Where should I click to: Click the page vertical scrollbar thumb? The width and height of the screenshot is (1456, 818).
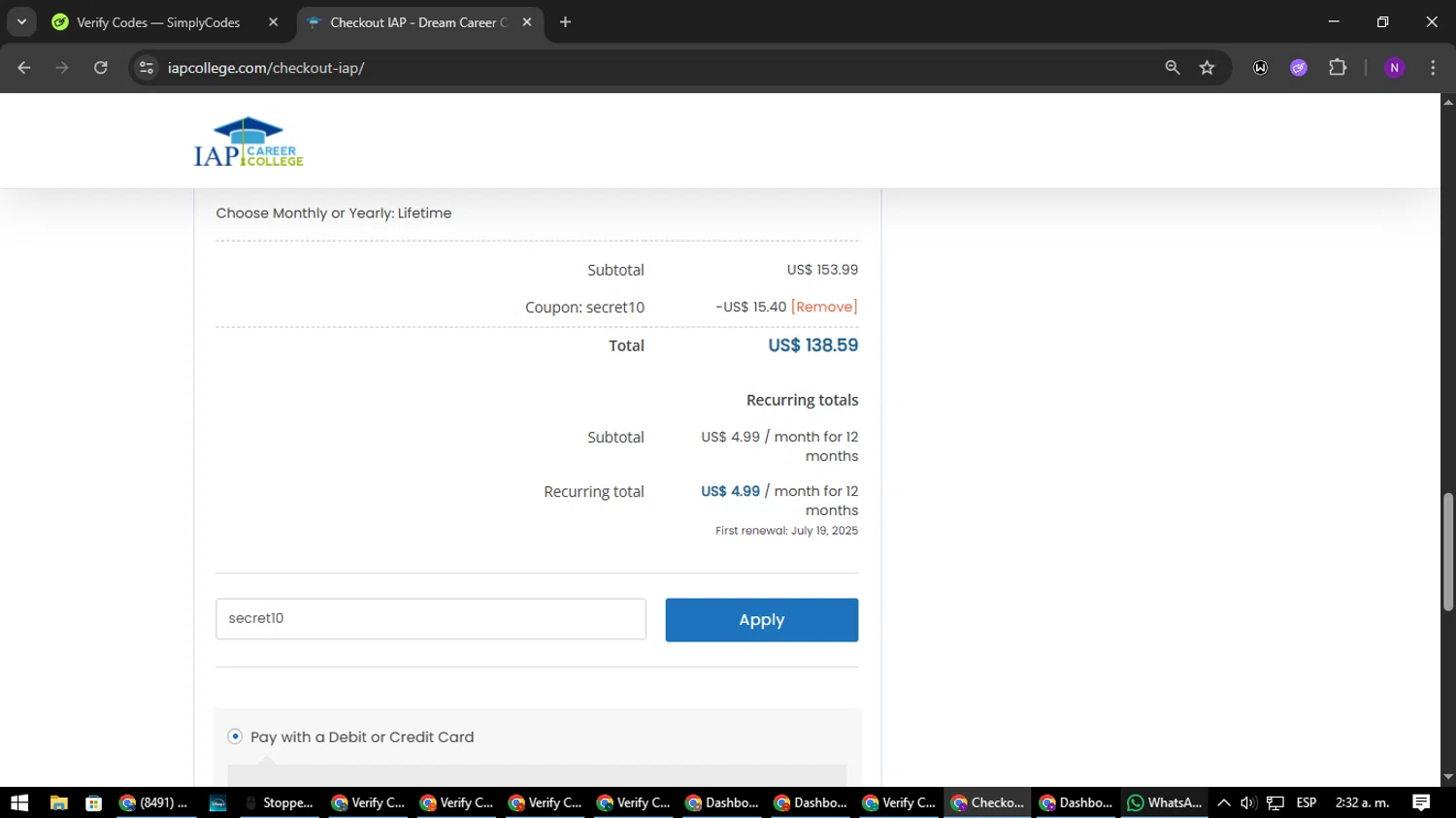tap(1448, 551)
